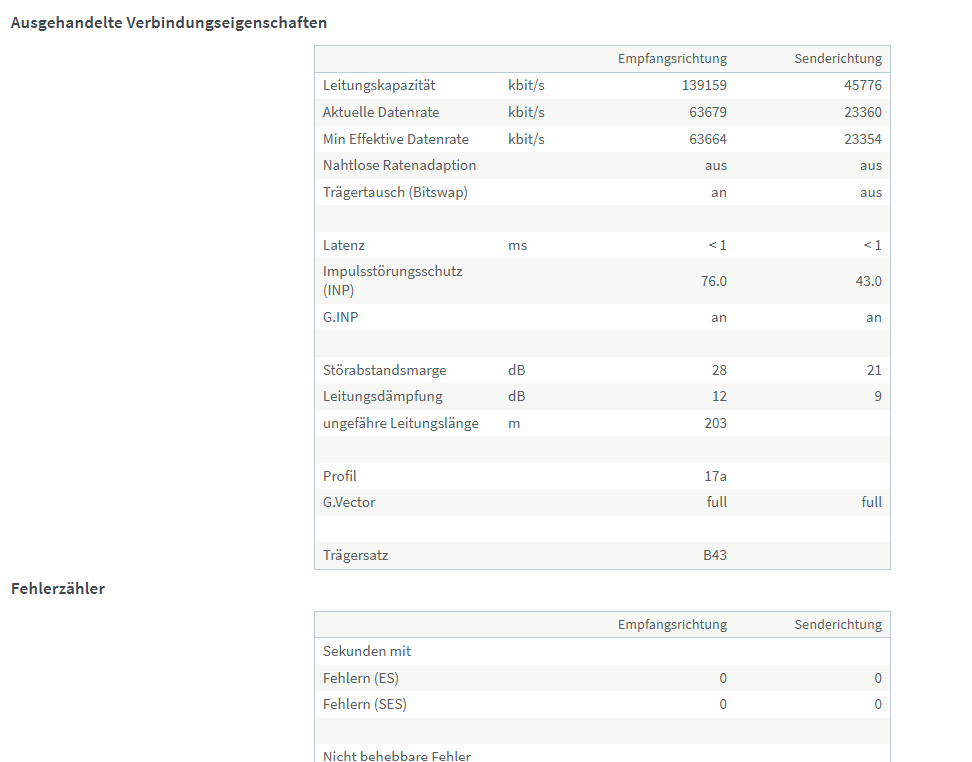Viewport: 972px width, 762px height.
Task: Click the Leitungsdämpfung send value 9
Action: (877, 396)
